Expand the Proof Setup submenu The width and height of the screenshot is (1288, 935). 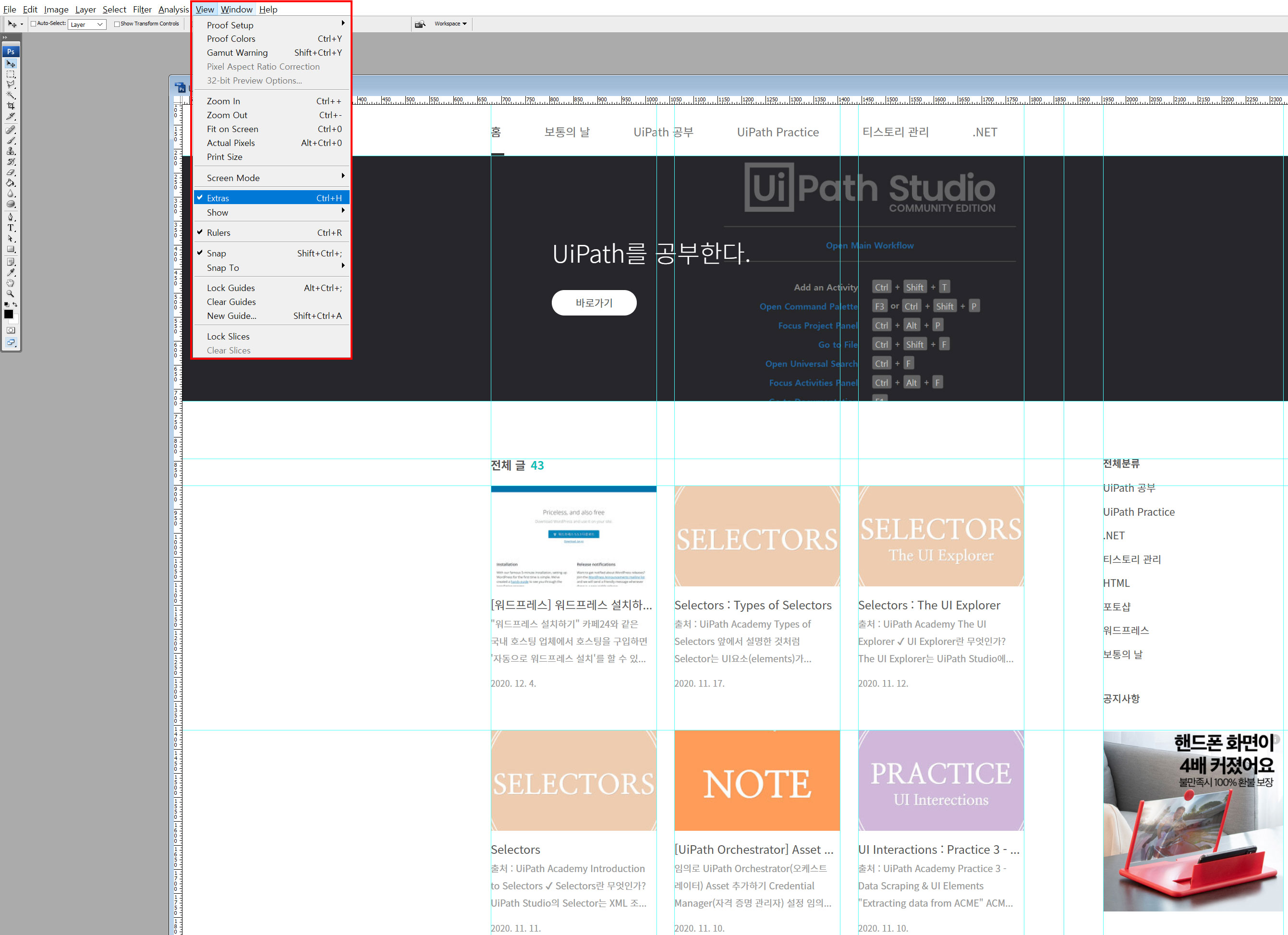pyautogui.click(x=271, y=25)
